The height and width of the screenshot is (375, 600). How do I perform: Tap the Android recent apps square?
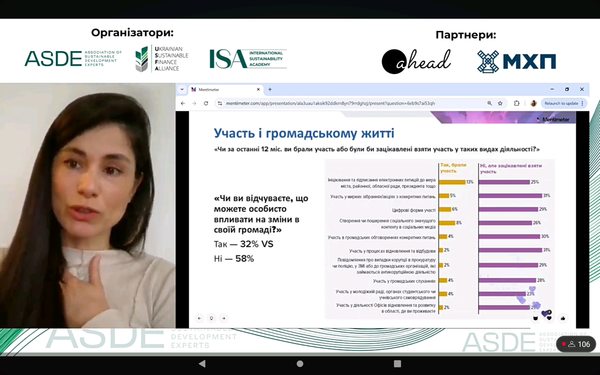click(398, 364)
